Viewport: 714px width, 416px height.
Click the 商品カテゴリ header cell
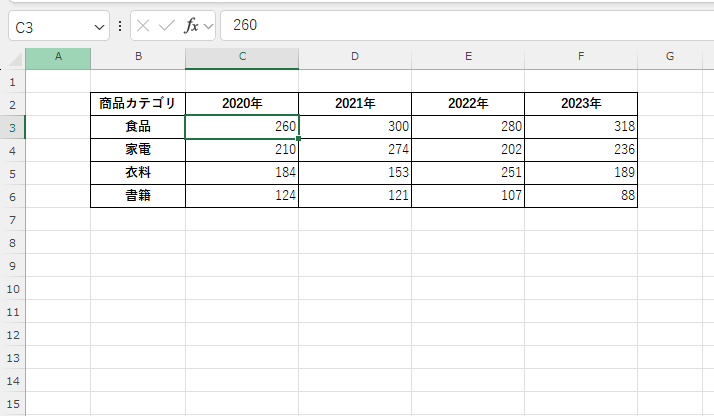click(137, 104)
